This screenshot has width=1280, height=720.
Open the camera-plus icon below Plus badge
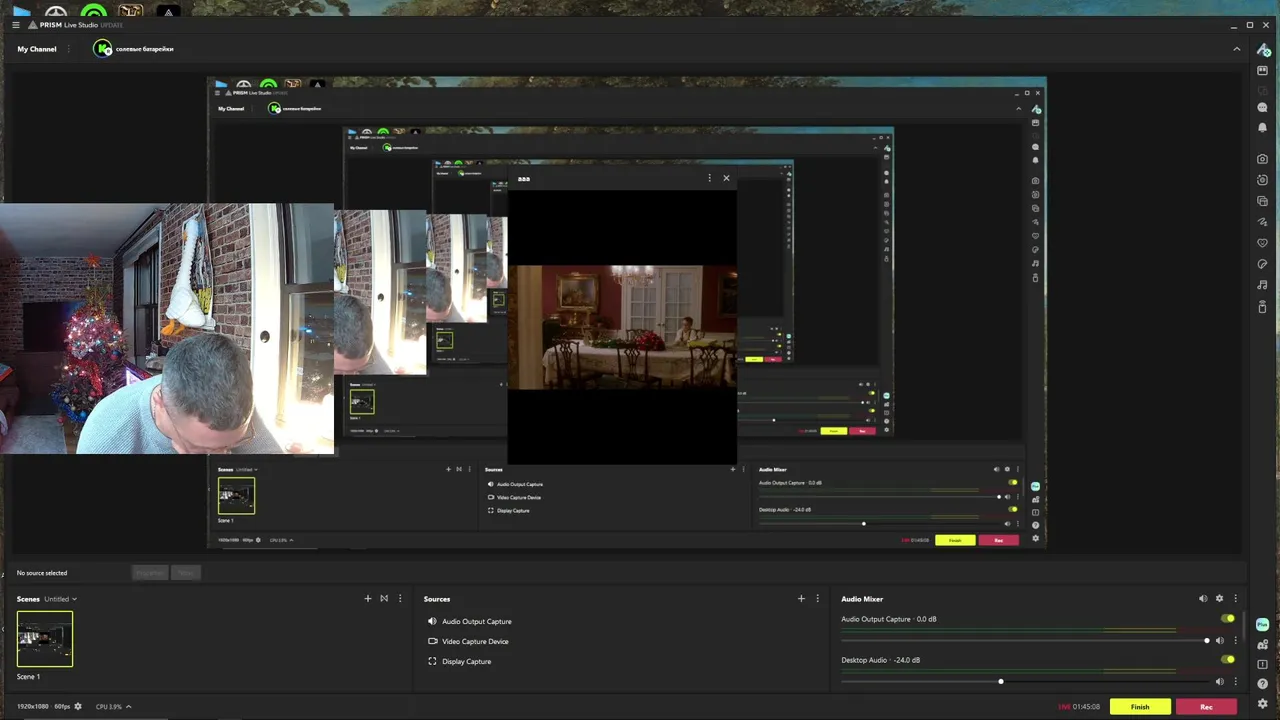click(1263, 645)
